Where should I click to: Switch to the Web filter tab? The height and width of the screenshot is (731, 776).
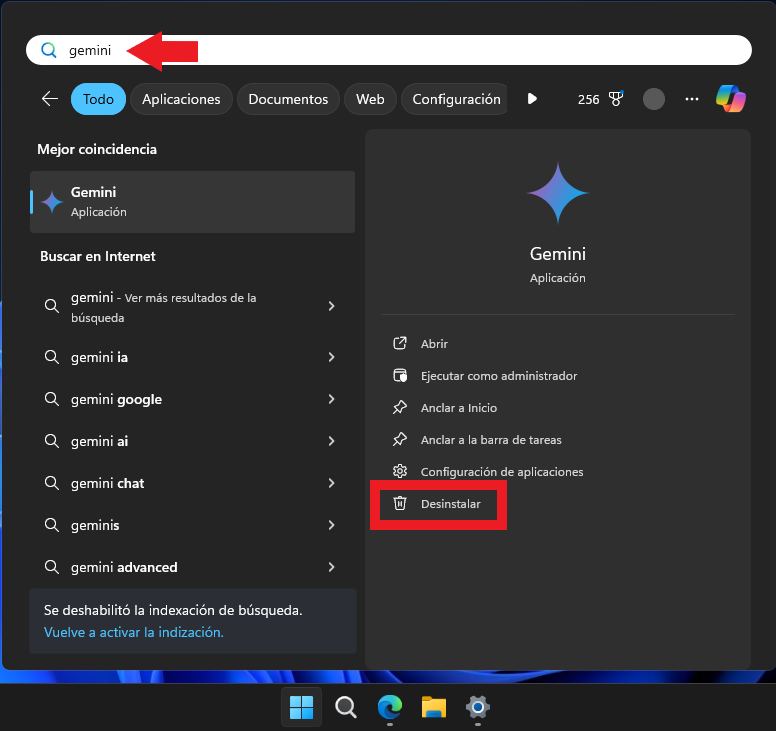[370, 99]
